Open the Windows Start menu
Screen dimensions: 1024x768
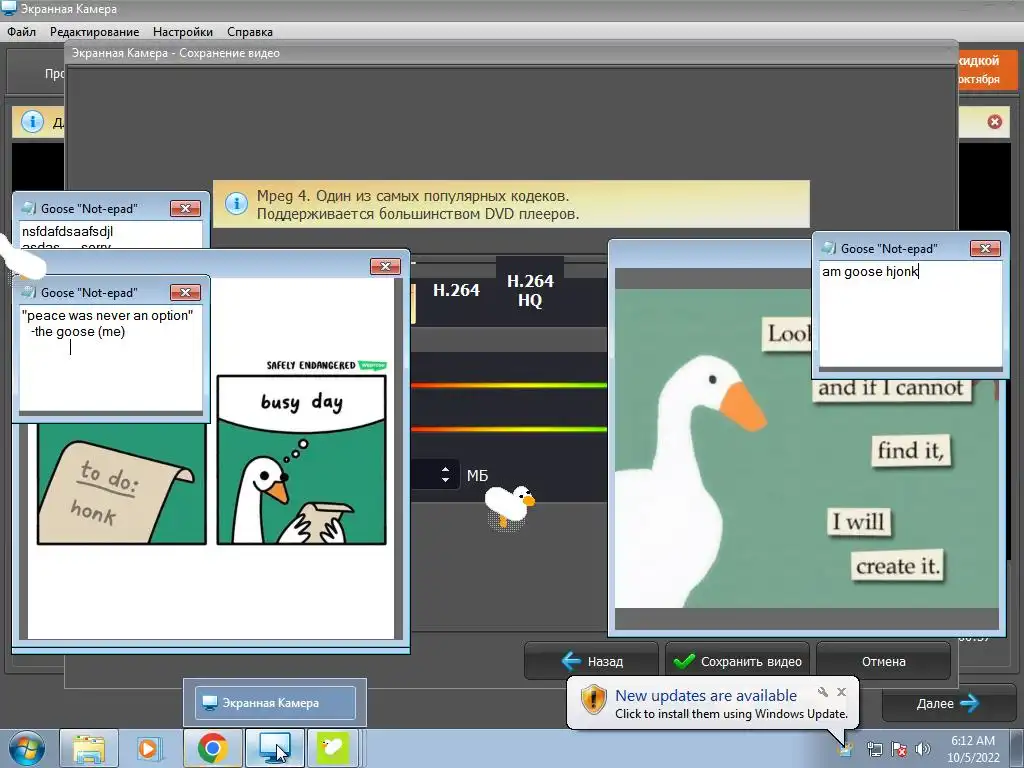click(x=26, y=748)
